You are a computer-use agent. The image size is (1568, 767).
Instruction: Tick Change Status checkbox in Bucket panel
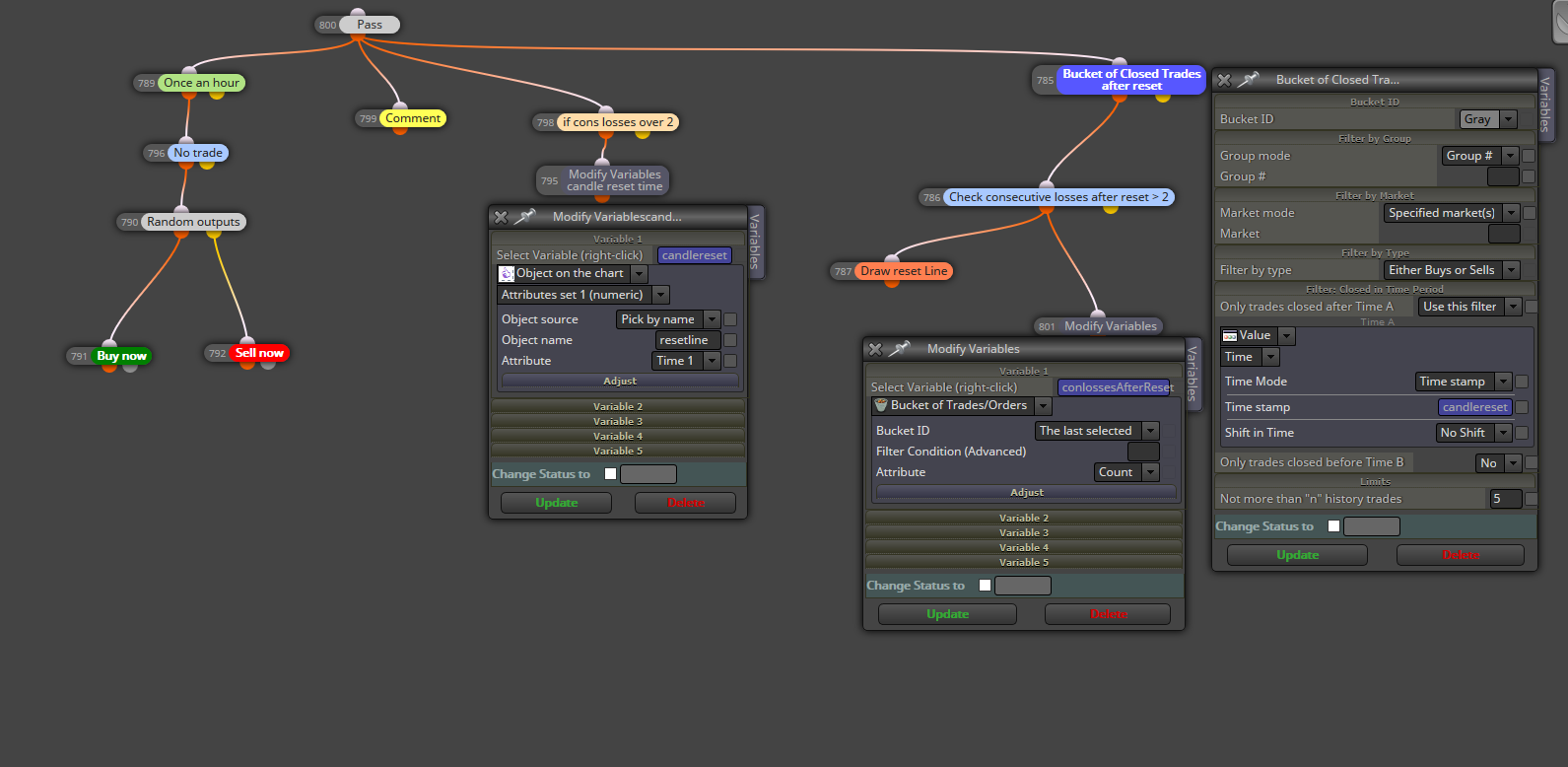click(1333, 526)
